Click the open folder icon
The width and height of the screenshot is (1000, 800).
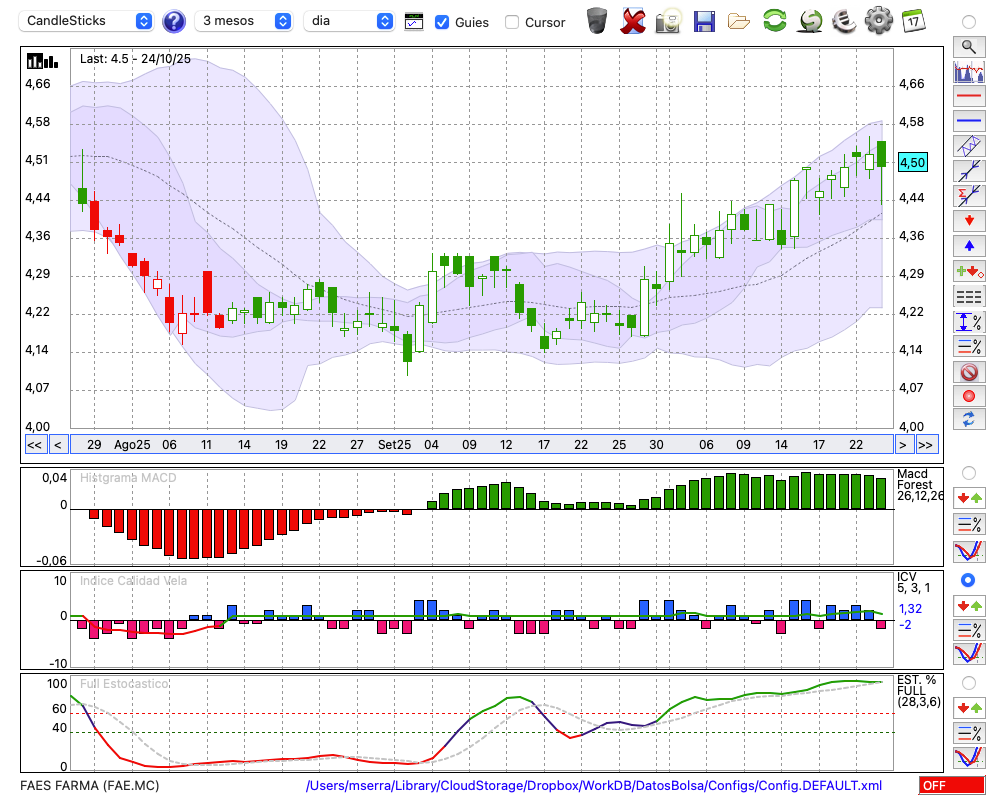739,22
